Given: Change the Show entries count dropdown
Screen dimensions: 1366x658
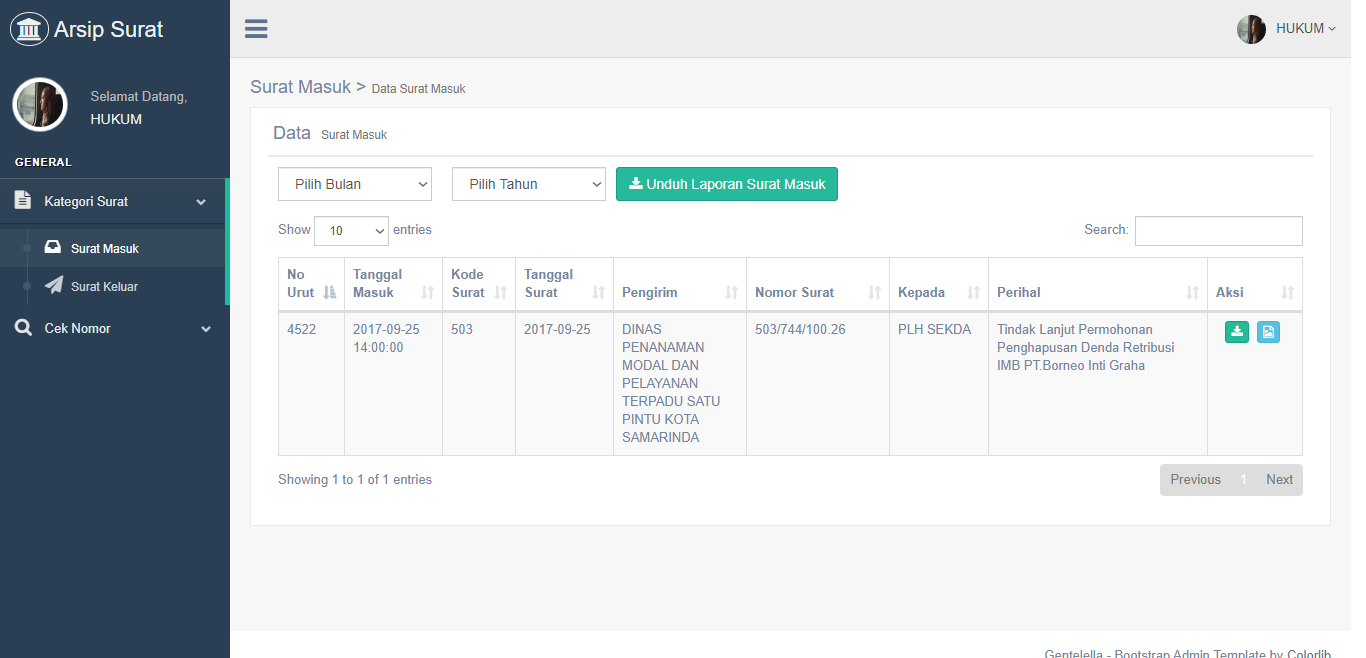Looking at the screenshot, I should click(351, 231).
